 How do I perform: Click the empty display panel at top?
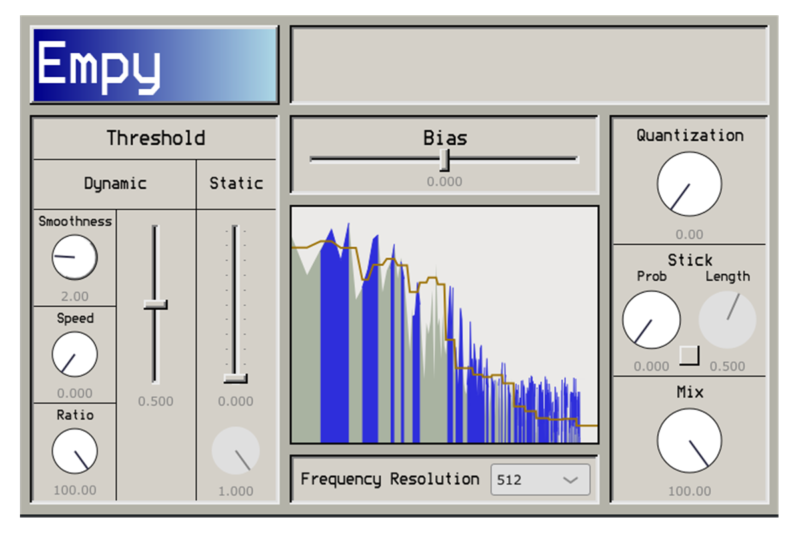[529, 66]
